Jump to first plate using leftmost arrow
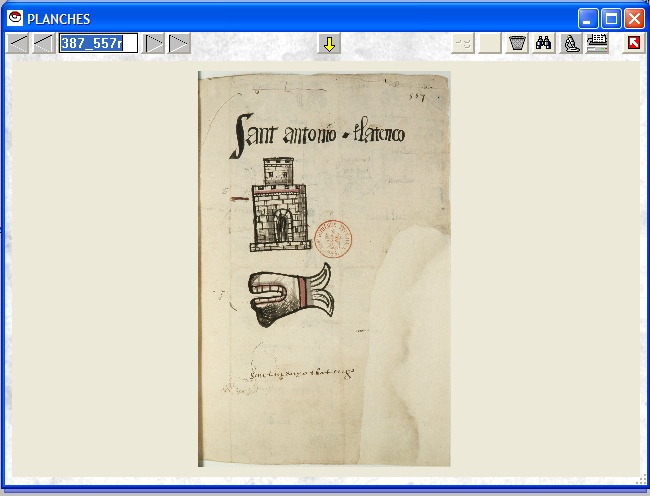Image resolution: width=650 pixels, height=496 pixels. tap(19, 43)
